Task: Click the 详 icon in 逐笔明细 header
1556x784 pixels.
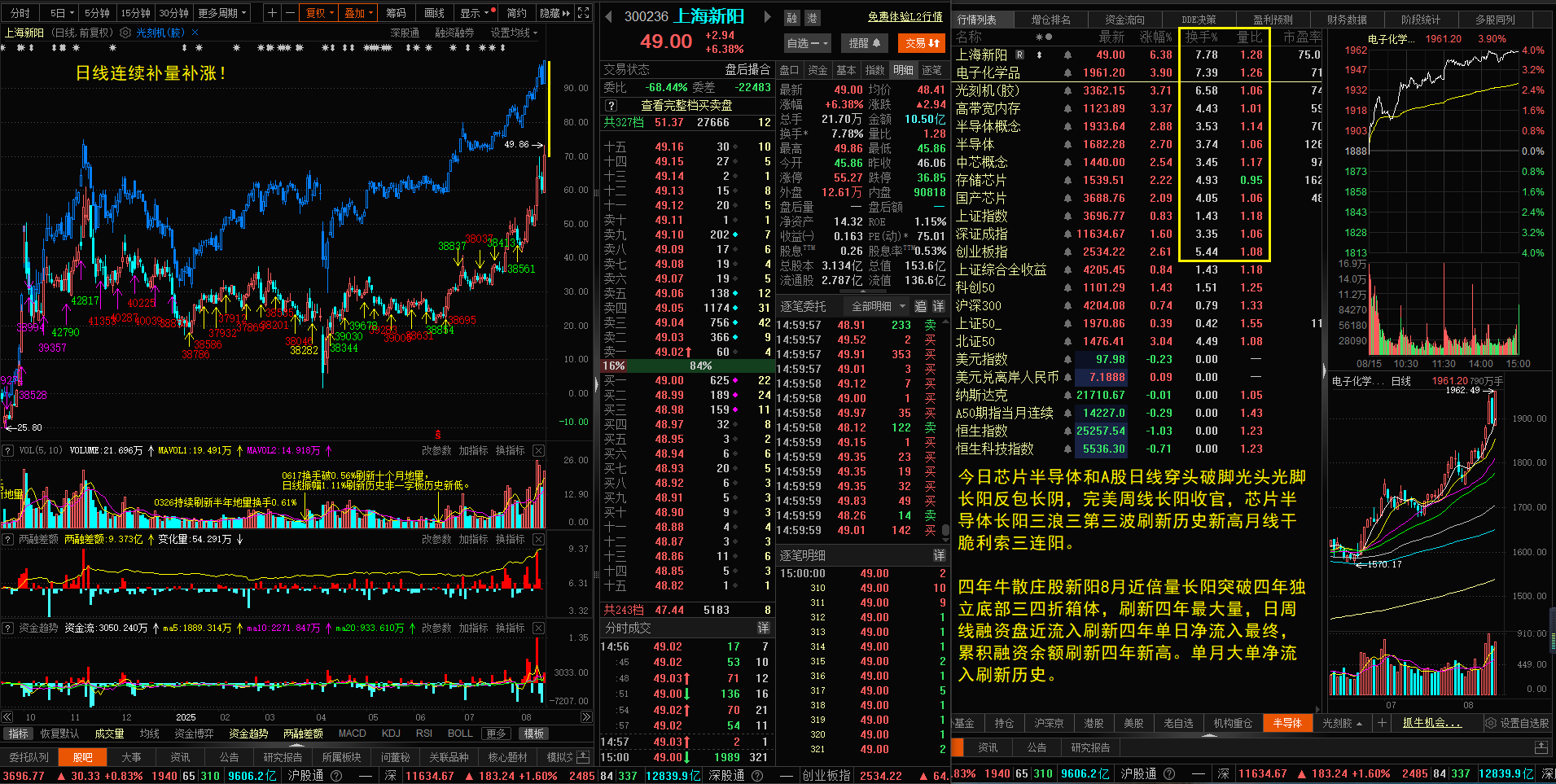Action: 938,555
